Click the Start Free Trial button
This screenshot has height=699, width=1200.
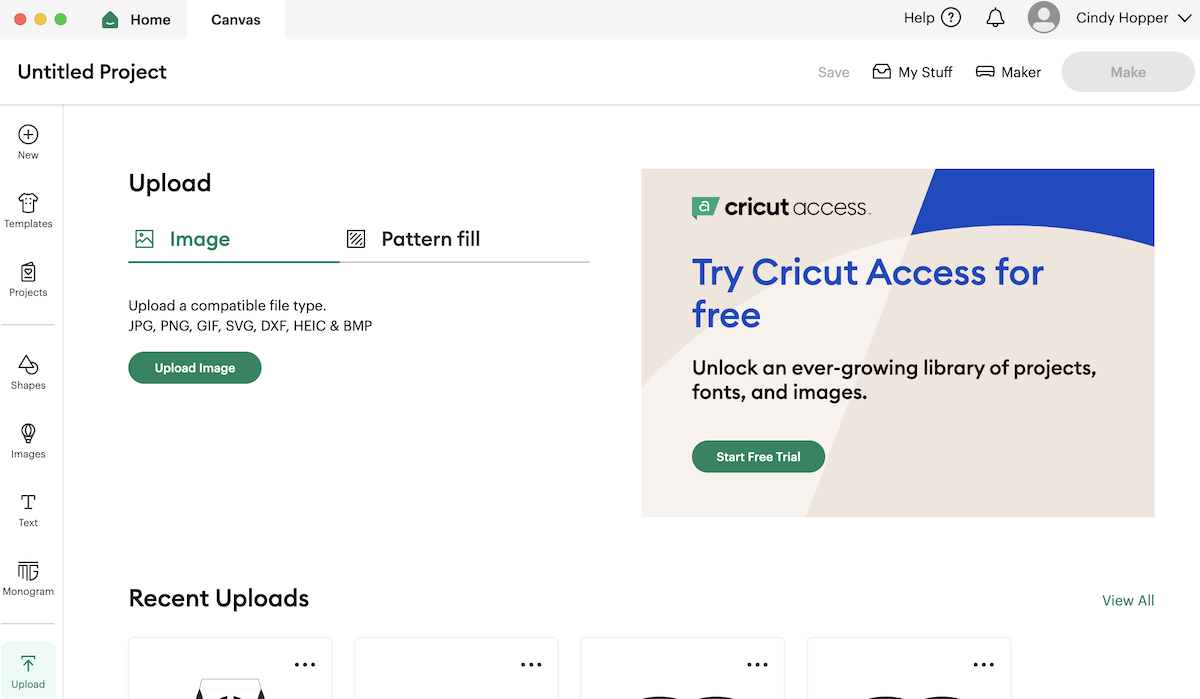point(759,457)
